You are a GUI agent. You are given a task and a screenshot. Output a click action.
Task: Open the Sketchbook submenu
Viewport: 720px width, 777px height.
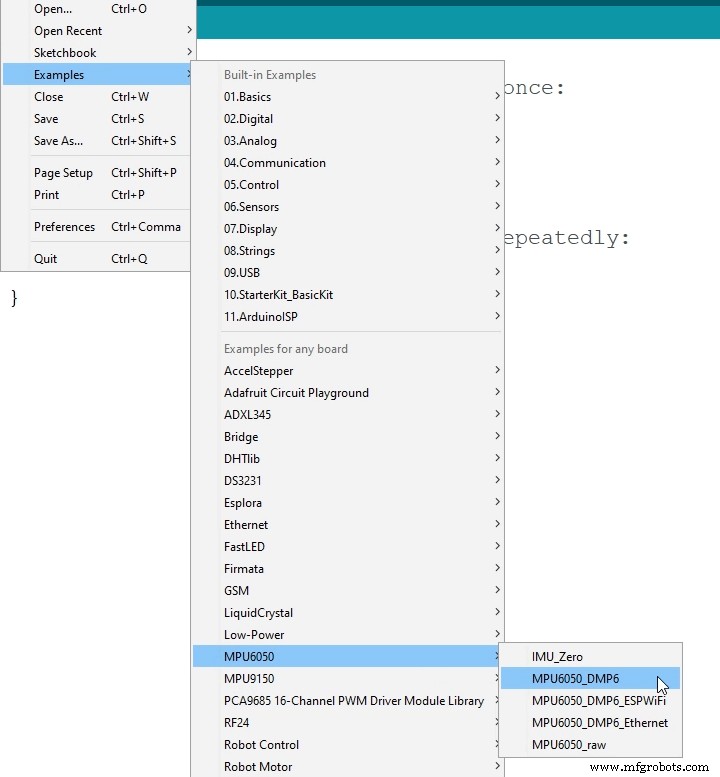pyautogui.click(x=97, y=53)
